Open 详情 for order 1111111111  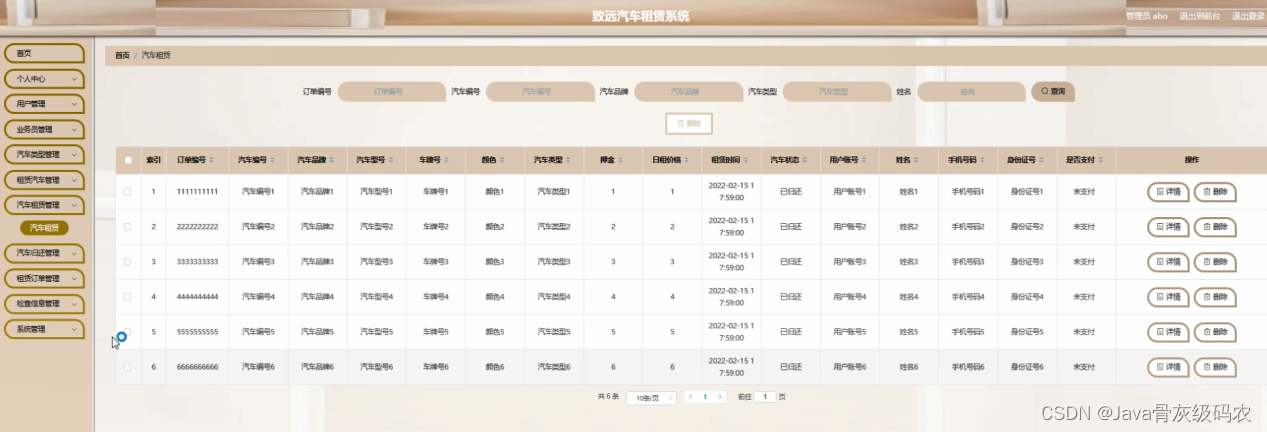pyautogui.click(x=1168, y=191)
